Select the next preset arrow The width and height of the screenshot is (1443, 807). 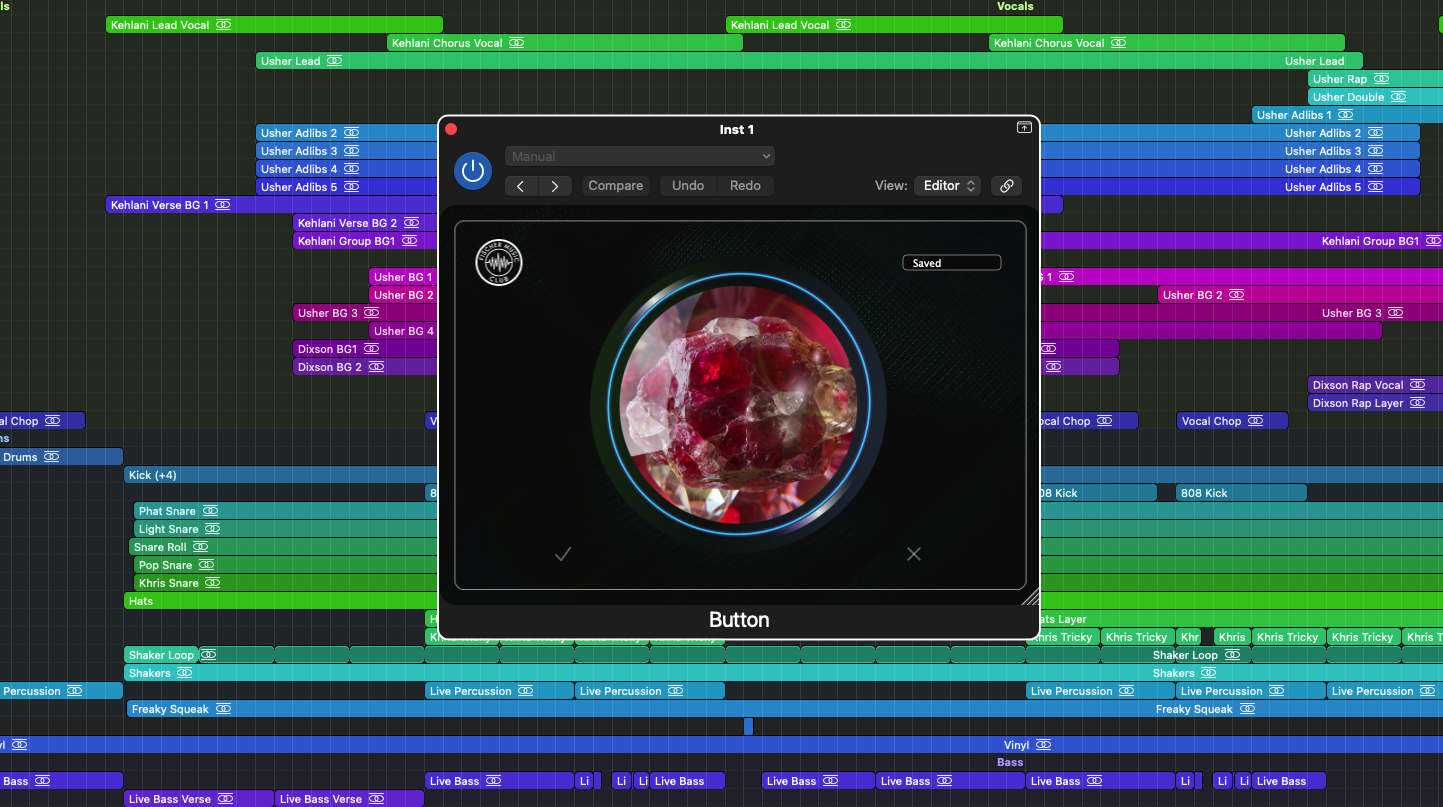click(555, 186)
